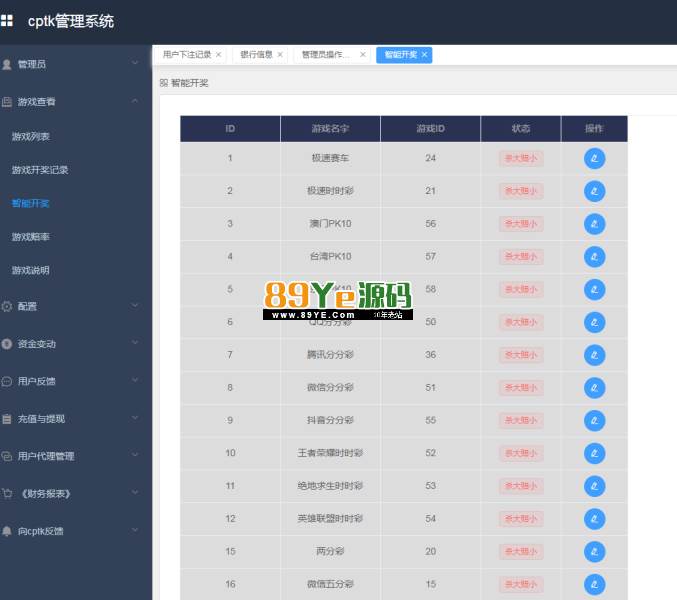Open 游戏说明 in the sidebar

pyautogui.click(x=31, y=271)
